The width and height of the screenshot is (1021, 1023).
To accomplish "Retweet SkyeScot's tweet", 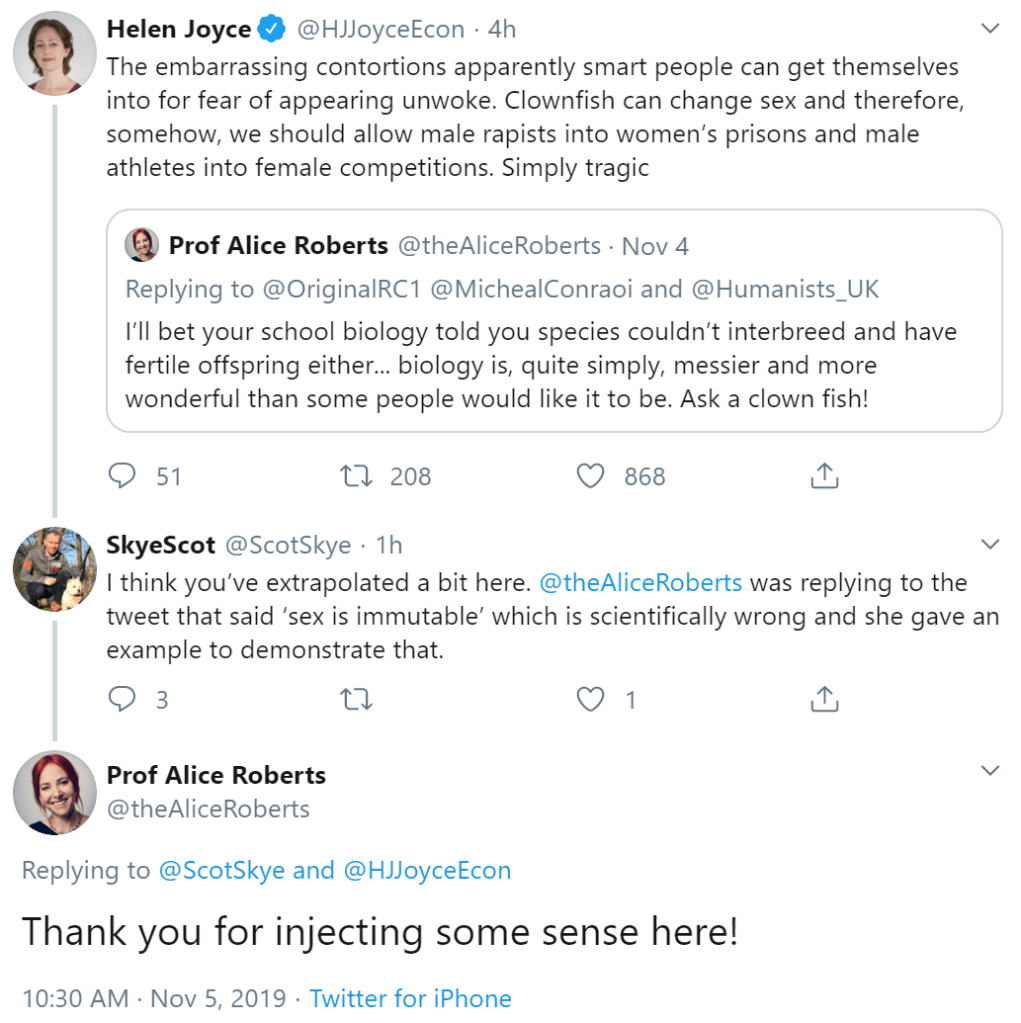I will point(357,699).
